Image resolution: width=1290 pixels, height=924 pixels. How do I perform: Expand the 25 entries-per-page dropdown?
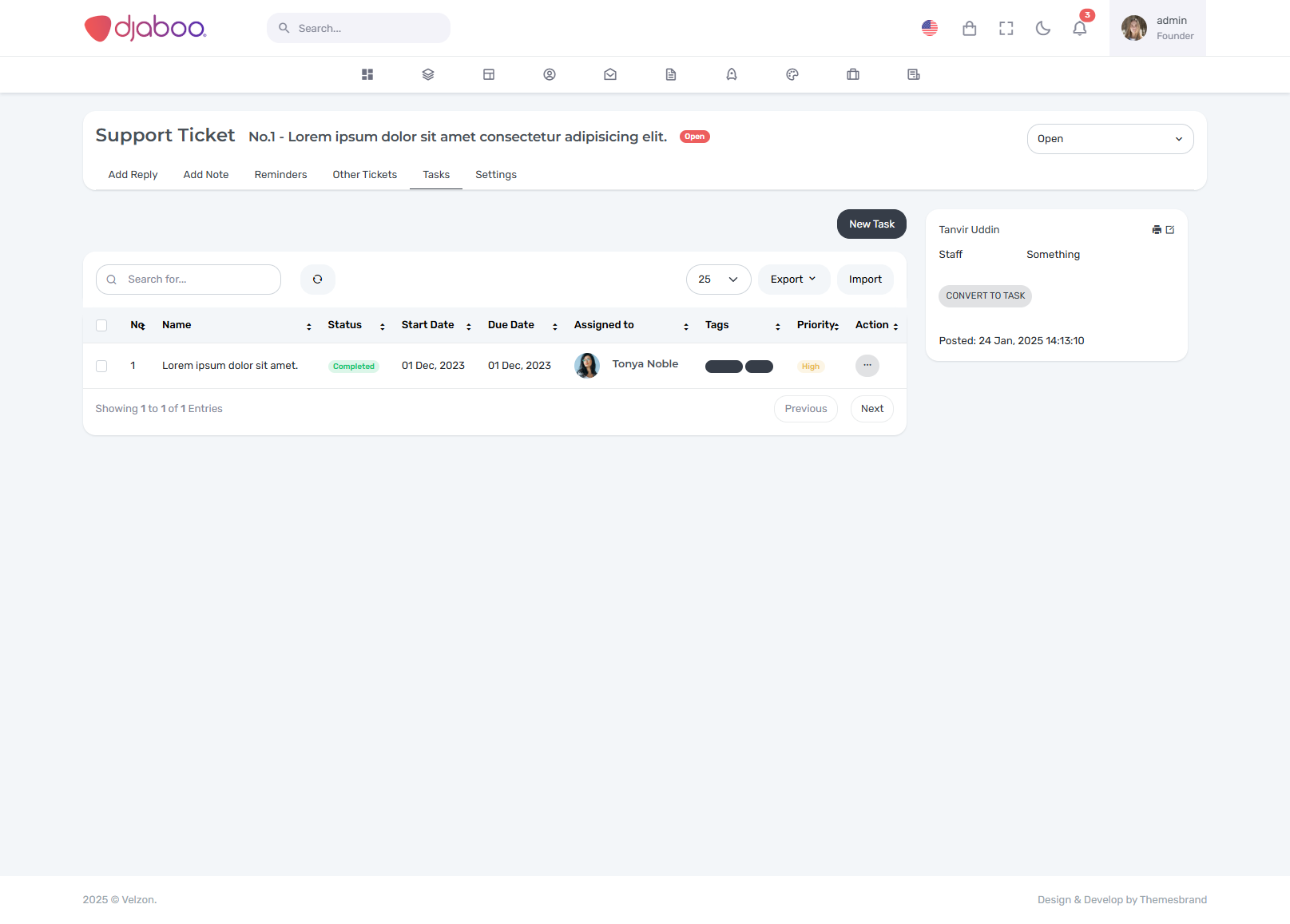[718, 280]
